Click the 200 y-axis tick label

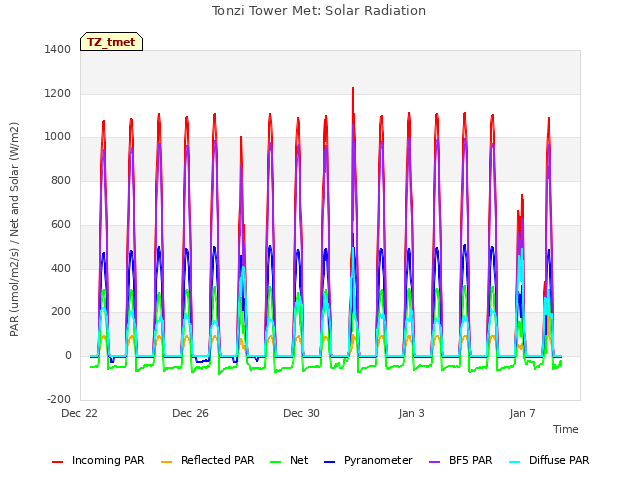(61, 312)
